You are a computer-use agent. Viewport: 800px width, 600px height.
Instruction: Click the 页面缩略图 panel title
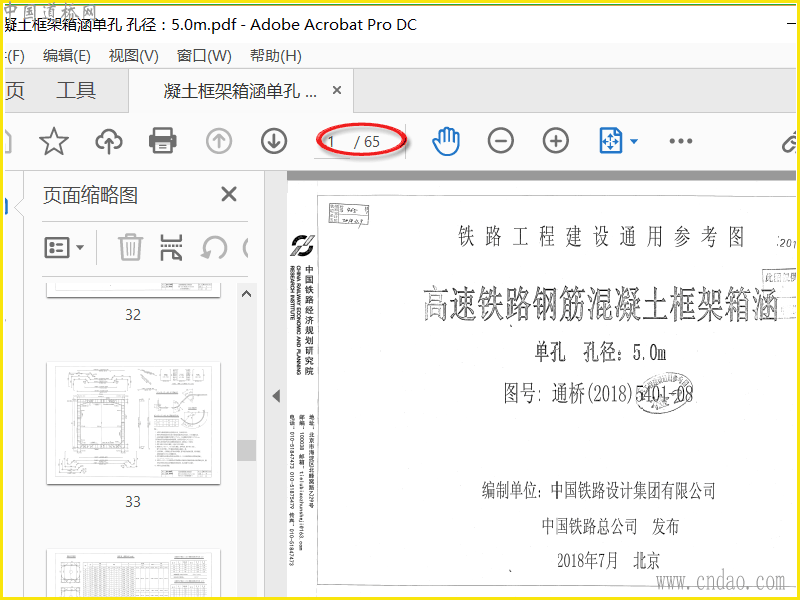point(90,195)
